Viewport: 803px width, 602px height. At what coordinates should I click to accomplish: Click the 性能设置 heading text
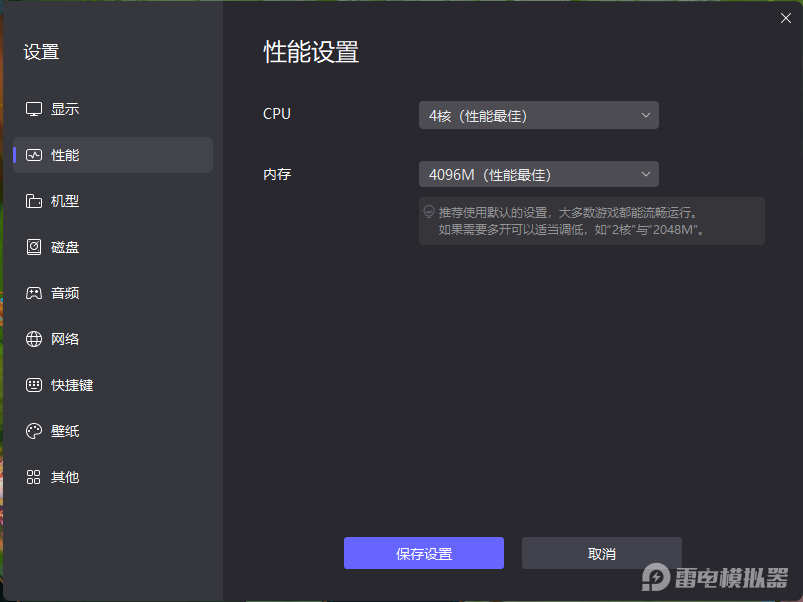(x=311, y=52)
